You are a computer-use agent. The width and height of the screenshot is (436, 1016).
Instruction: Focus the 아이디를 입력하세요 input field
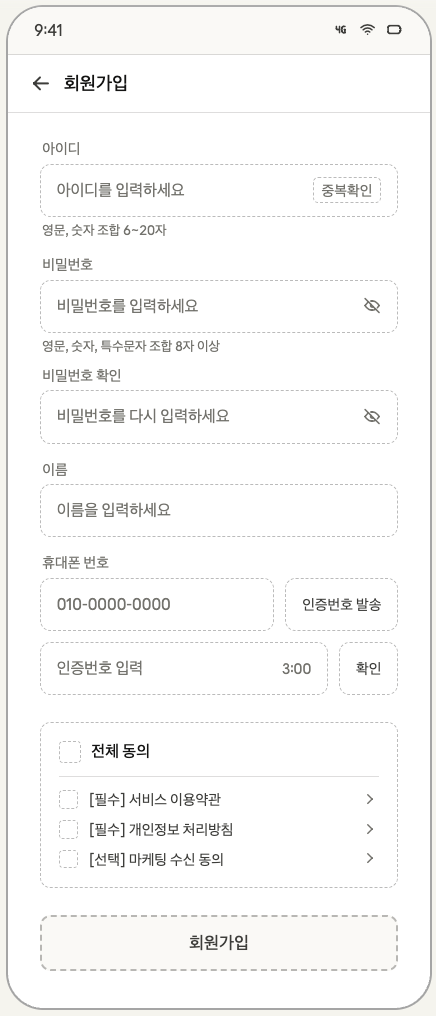pos(219,190)
